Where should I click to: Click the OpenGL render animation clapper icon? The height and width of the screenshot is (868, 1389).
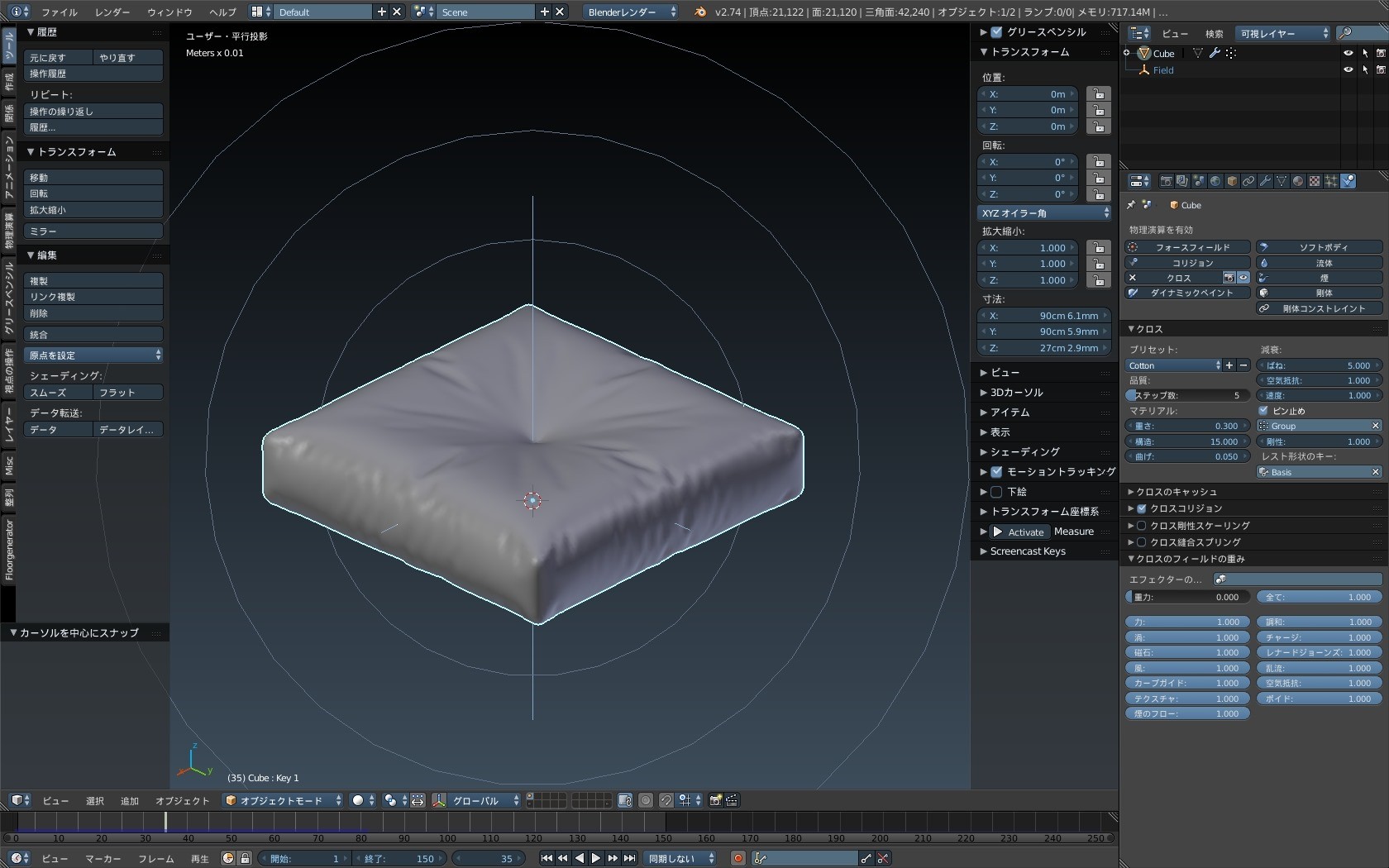pyautogui.click(x=732, y=800)
